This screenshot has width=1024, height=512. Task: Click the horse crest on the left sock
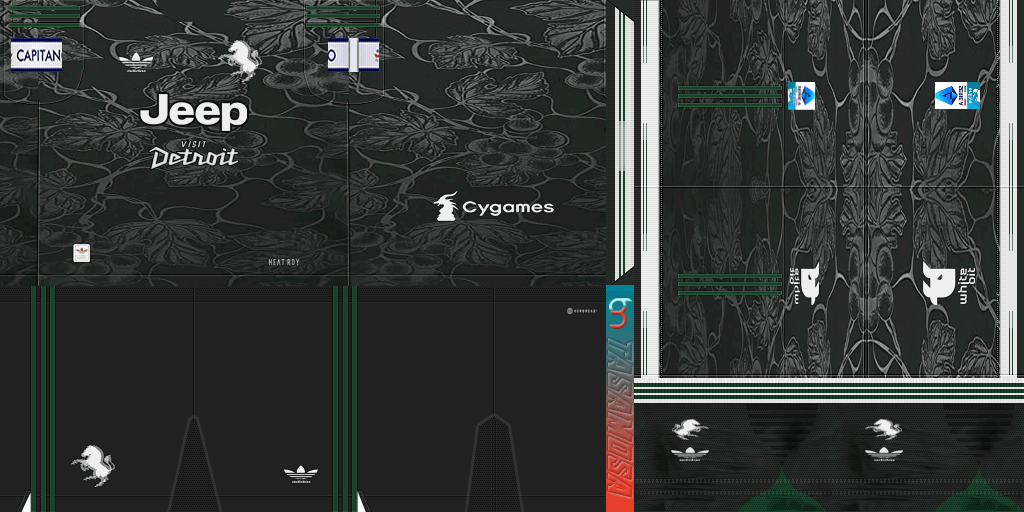pyautogui.click(x=689, y=430)
